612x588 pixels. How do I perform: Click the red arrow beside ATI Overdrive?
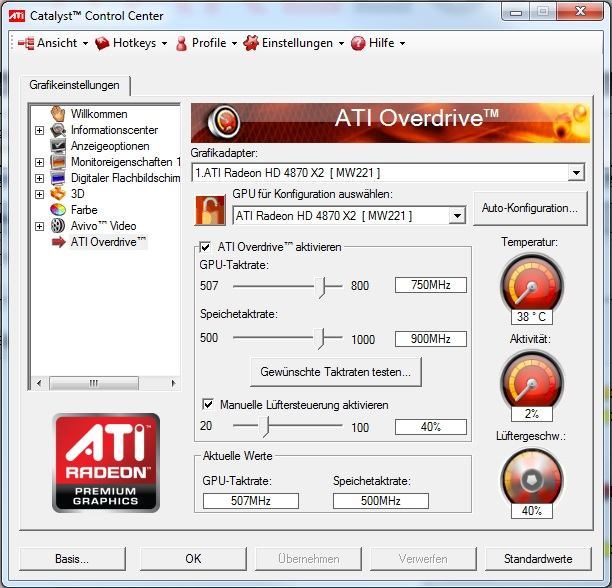tap(59, 242)
